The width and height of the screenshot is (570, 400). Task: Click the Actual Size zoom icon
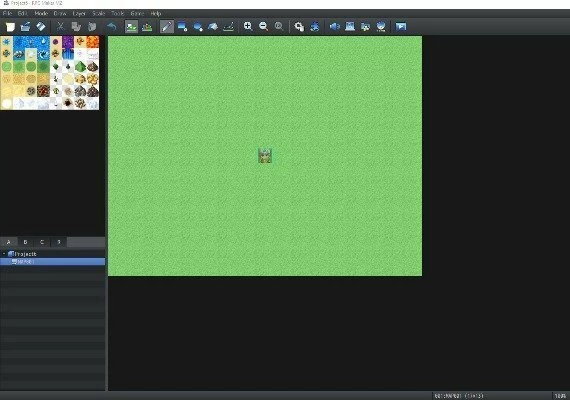coord(278,27)
